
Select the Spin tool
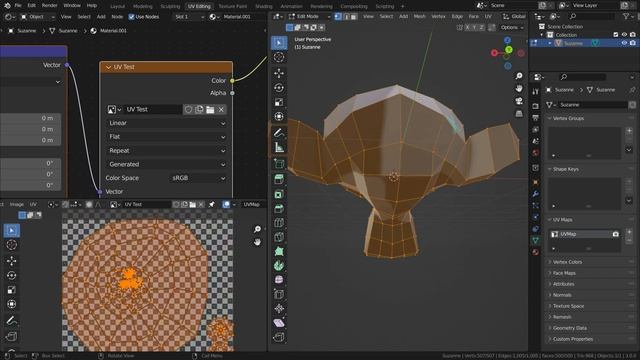(279, 266)
